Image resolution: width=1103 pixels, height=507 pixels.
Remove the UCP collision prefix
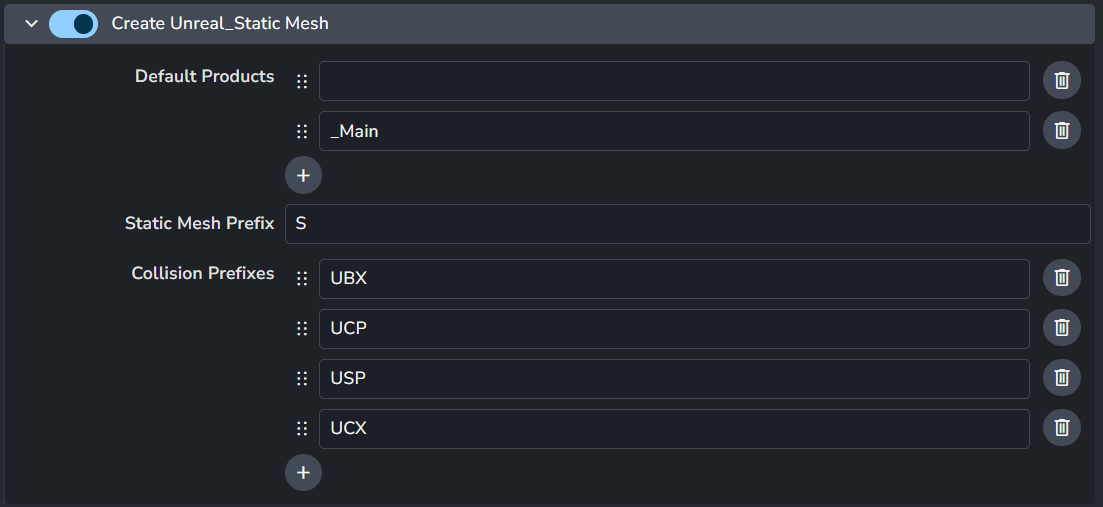click(1061, 328)
